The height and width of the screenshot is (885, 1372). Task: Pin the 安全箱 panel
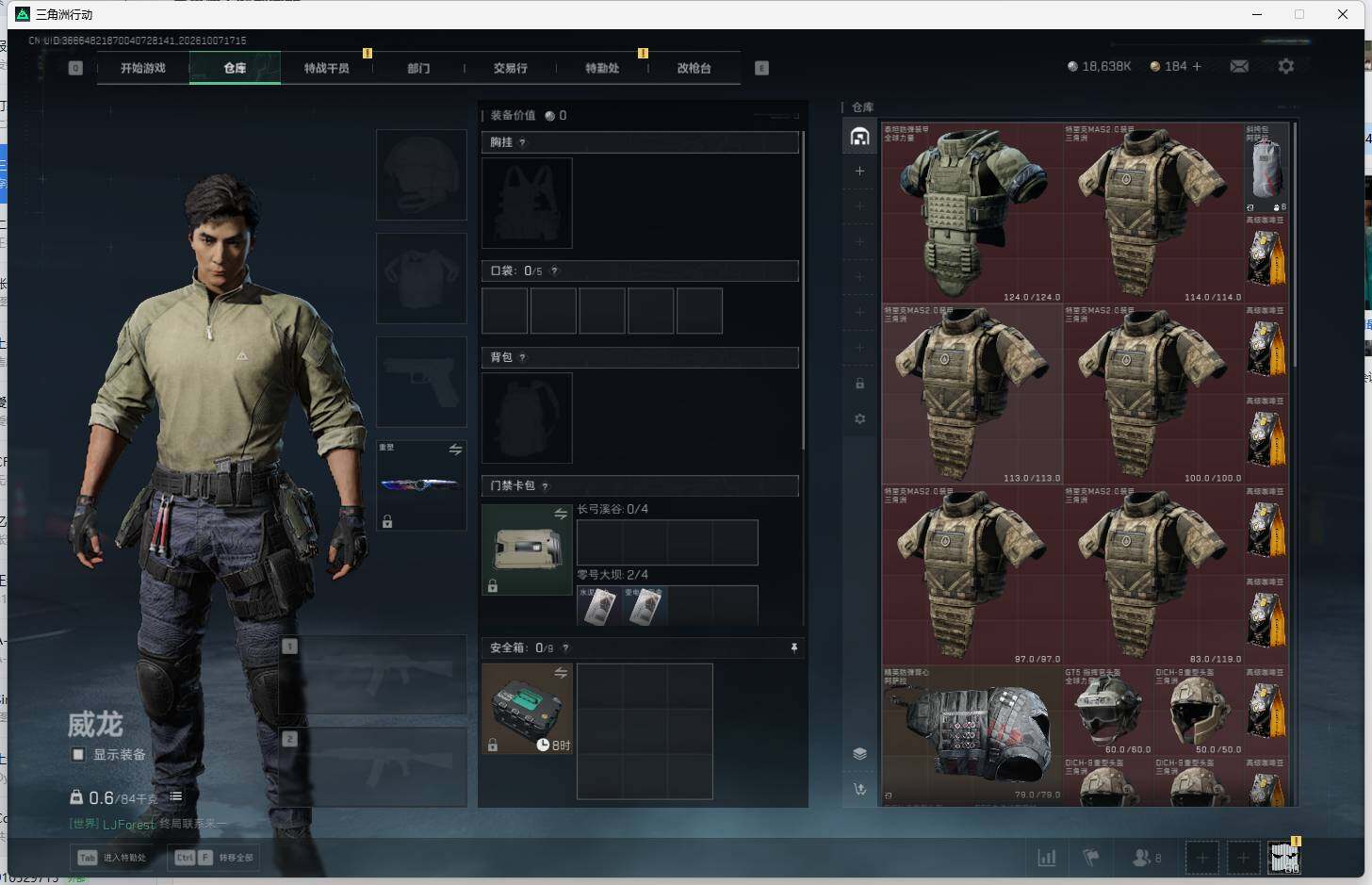794,647
